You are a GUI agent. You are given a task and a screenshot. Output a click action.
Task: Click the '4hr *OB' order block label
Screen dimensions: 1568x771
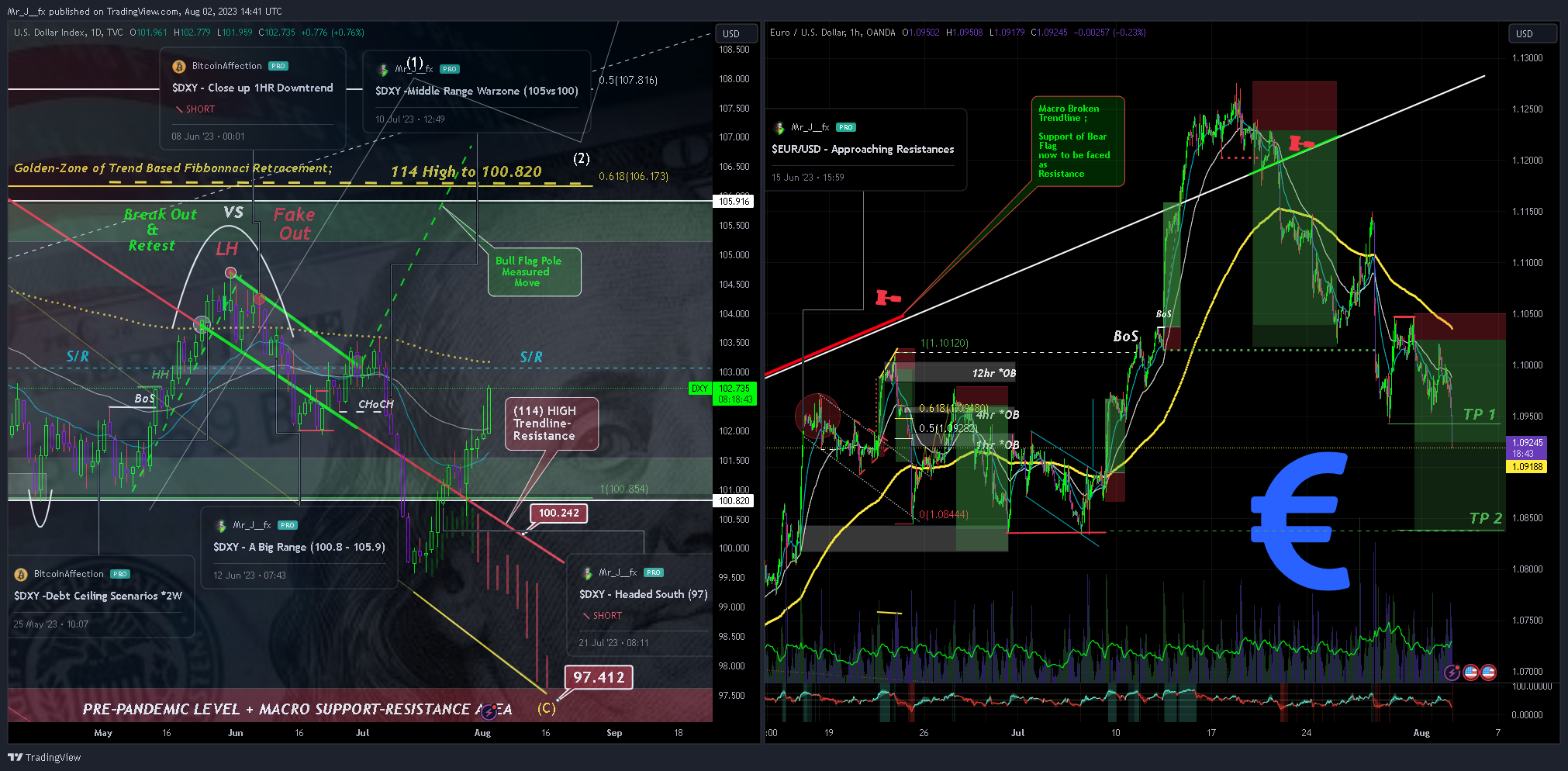click(997, 415)
